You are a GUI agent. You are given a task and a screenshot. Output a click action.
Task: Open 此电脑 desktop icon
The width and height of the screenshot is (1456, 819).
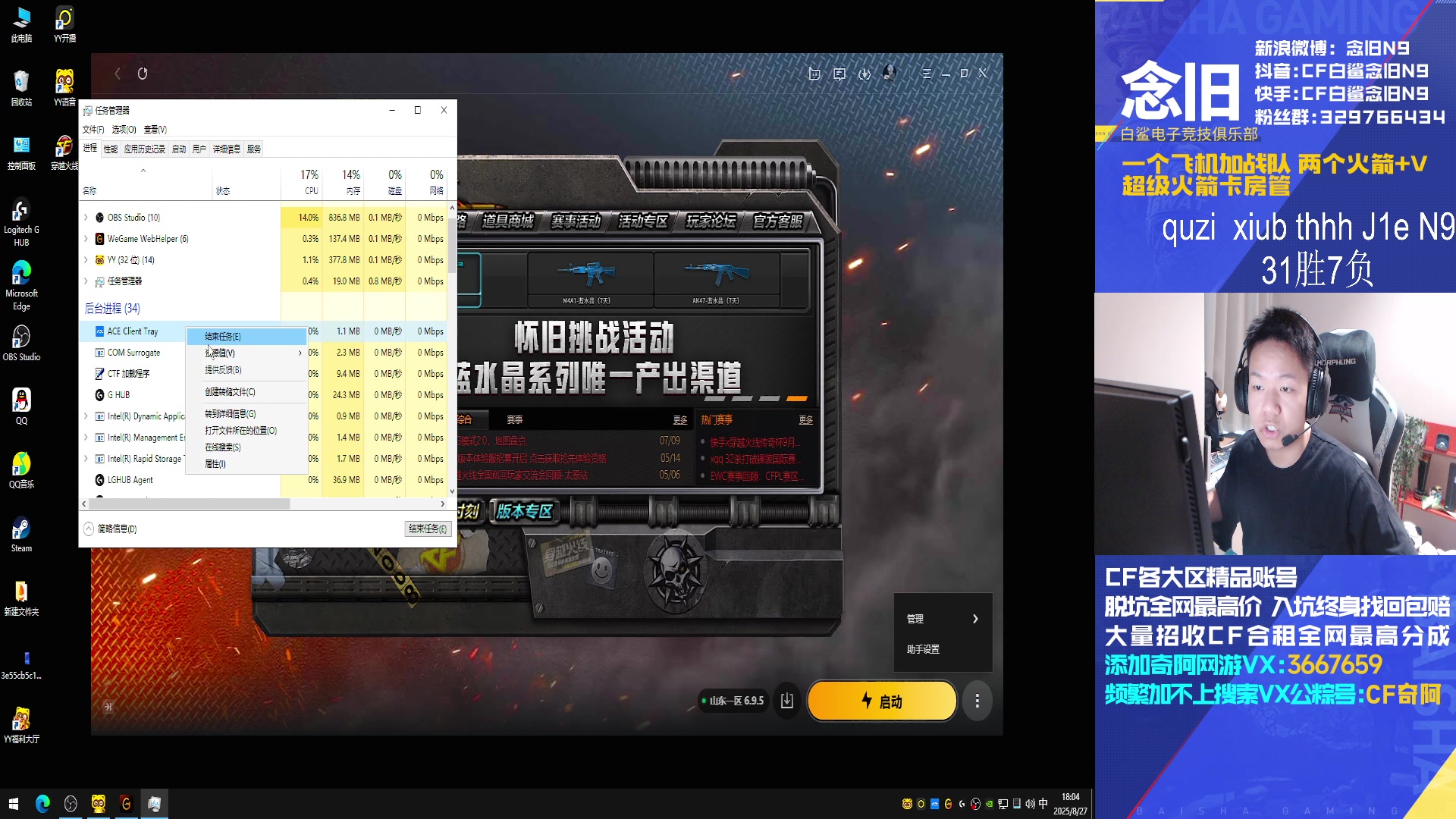[21, 25]
